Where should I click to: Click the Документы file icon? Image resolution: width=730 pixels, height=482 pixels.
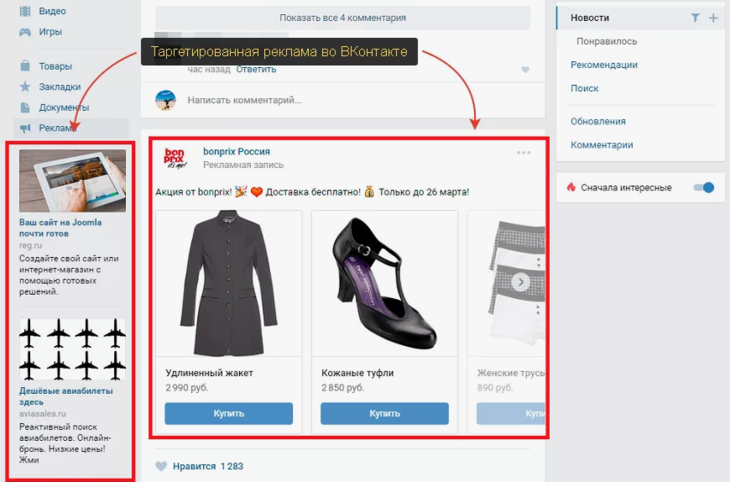(x=25, y=108)
